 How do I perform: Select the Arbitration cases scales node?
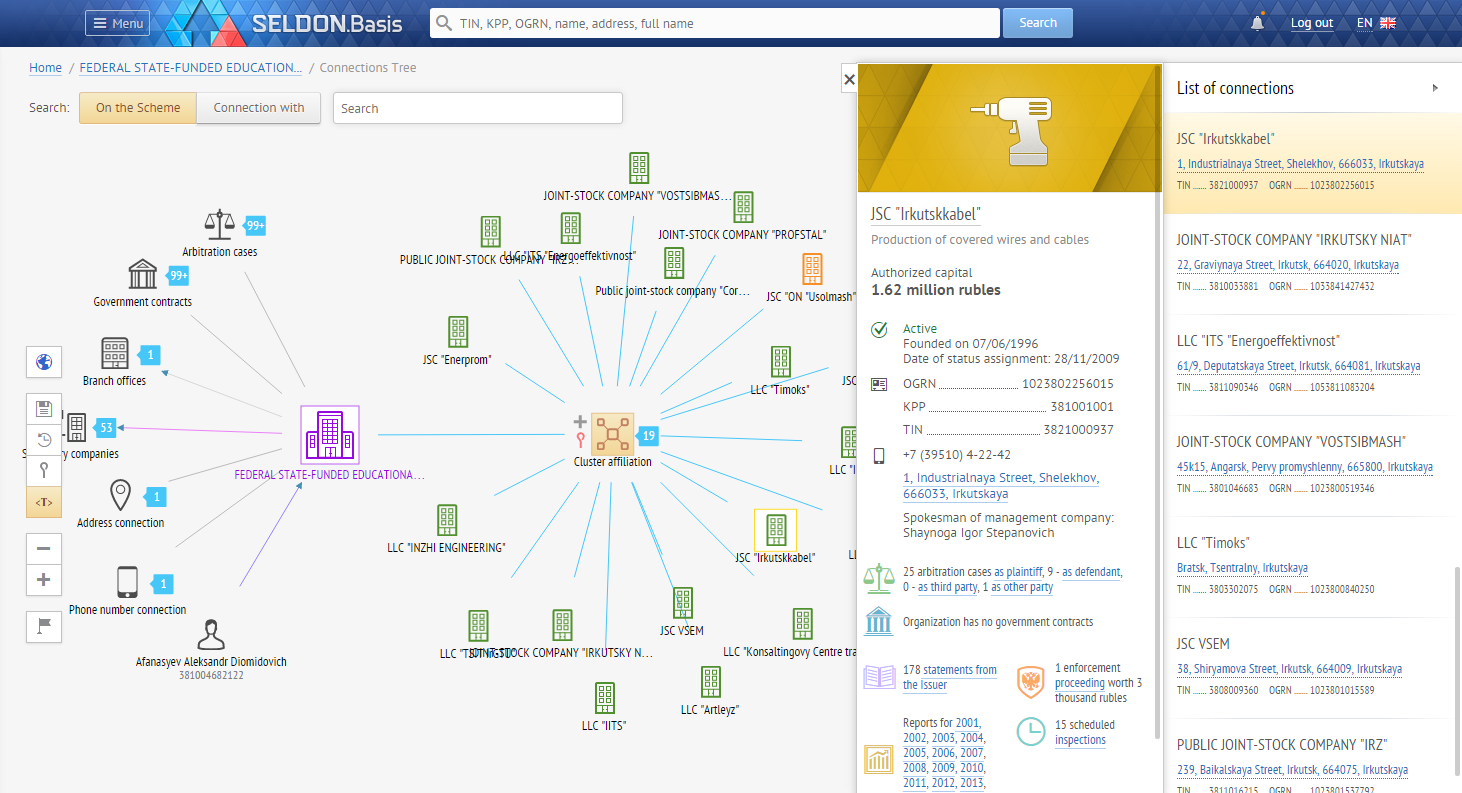tap(219, 226)
